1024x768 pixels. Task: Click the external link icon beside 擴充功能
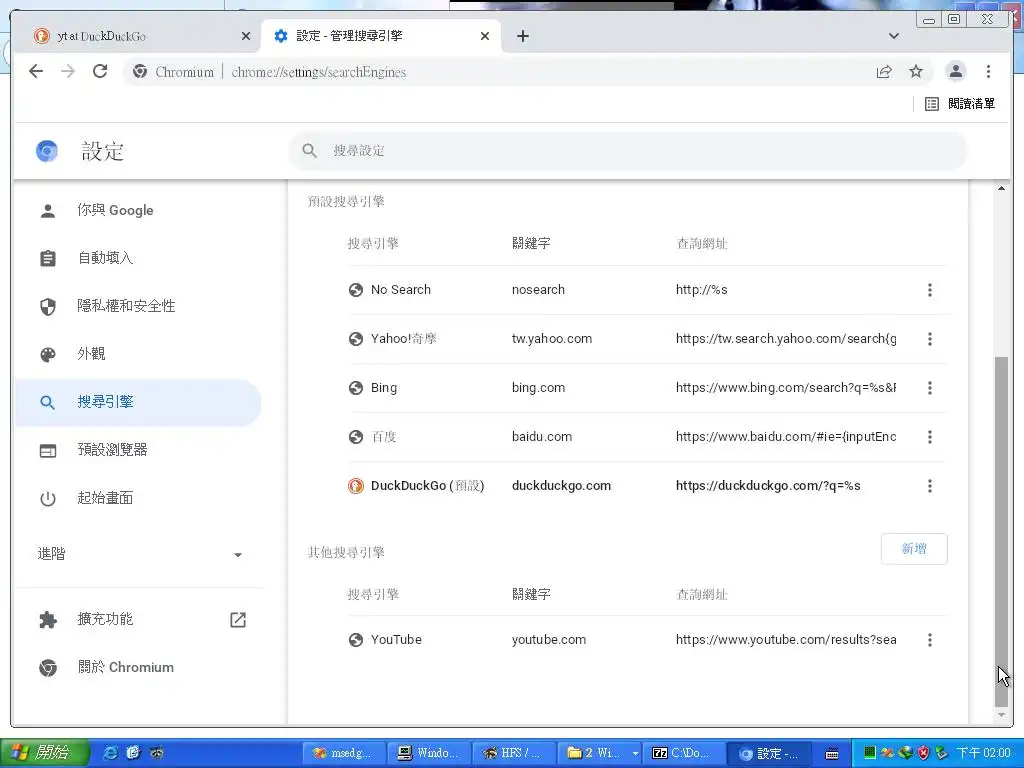238,620
